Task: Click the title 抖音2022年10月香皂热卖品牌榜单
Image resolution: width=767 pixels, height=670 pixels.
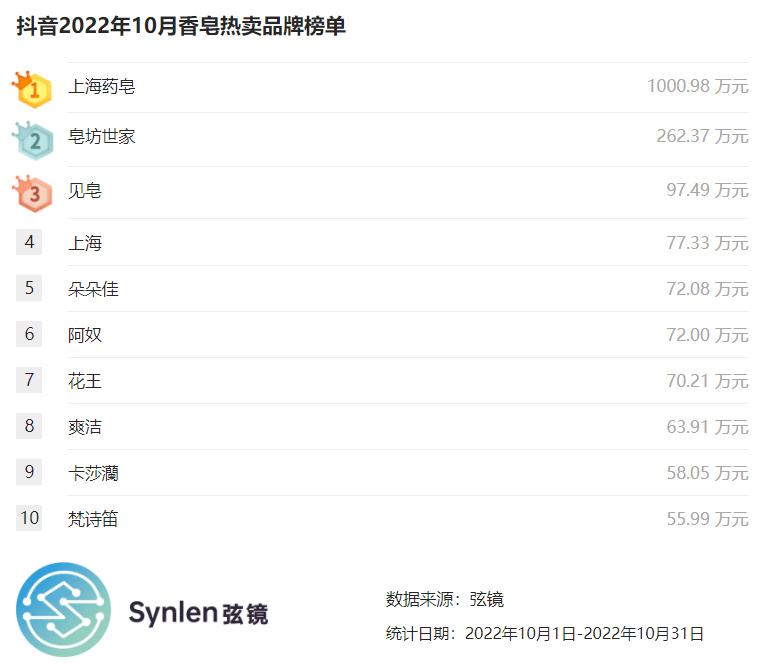Action: tap(181, 26)
